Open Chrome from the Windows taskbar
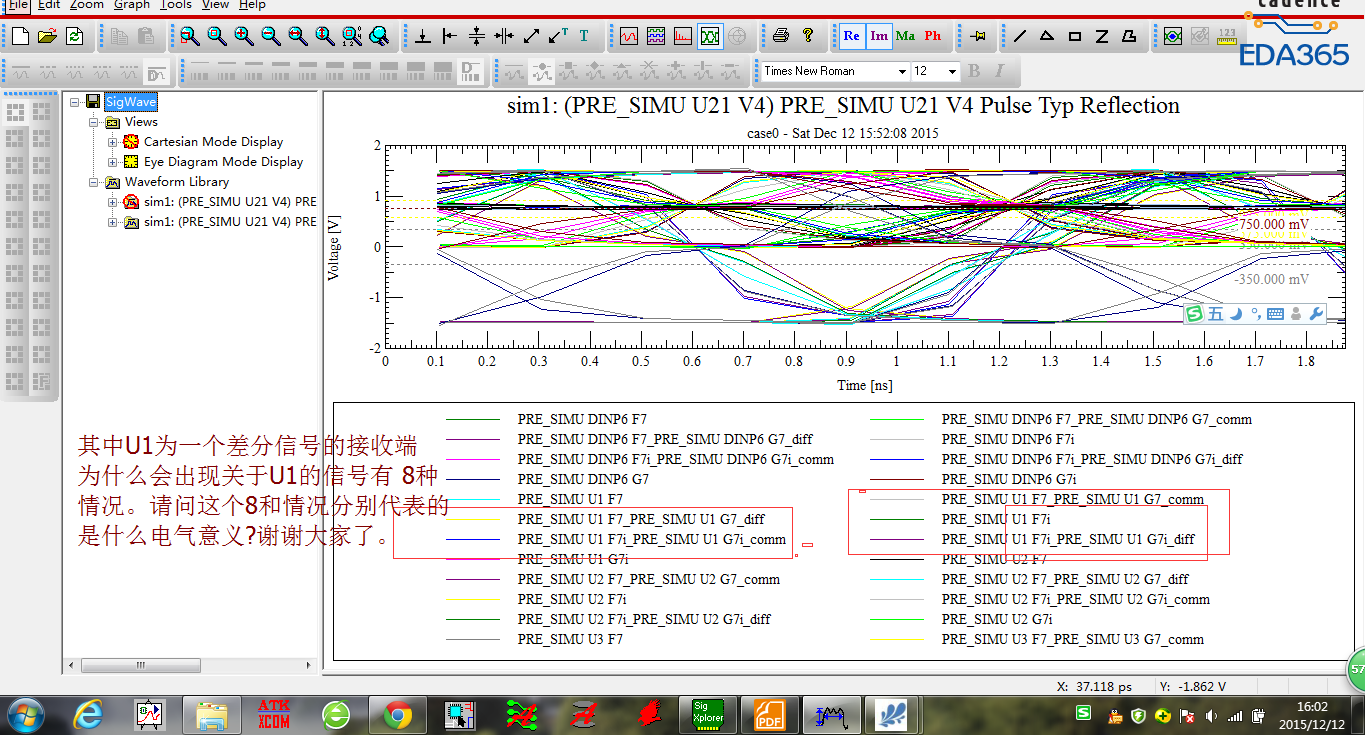1365x735 pixels. (x=397, y=714)
